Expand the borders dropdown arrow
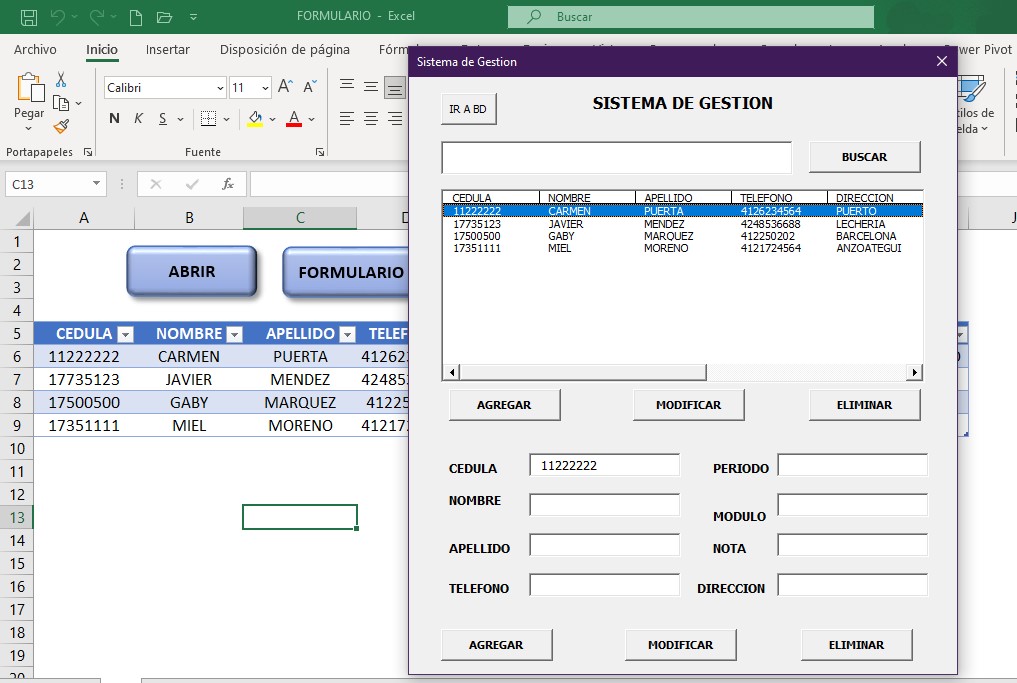 [x=226, y=119]
